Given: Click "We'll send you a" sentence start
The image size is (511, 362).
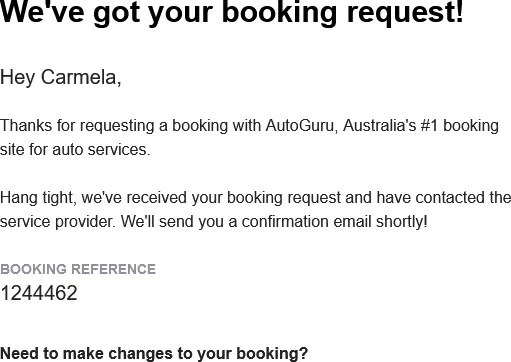Looking at the screenshot, I should (179, 222).
